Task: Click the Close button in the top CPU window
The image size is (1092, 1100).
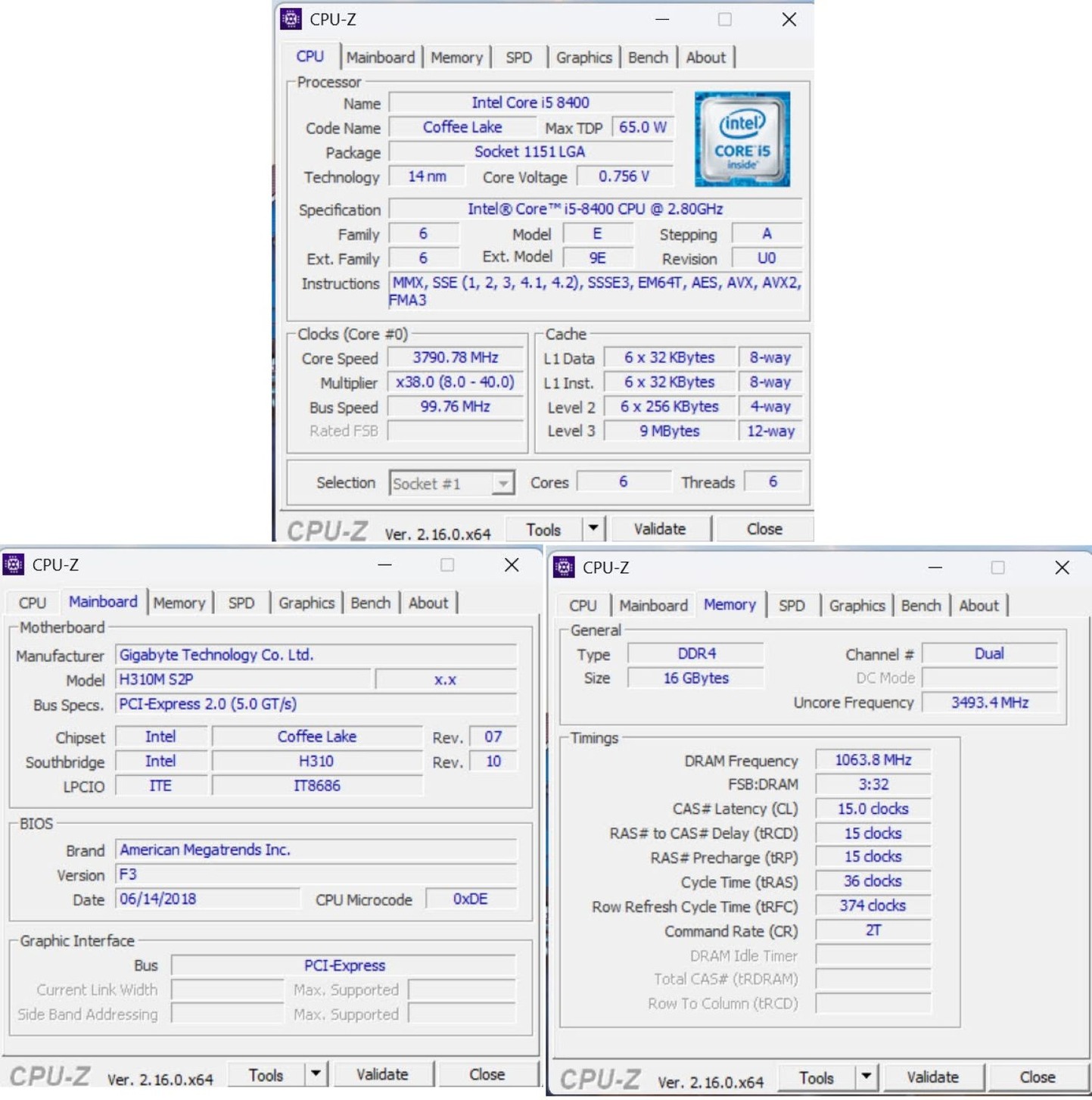Action: pos(764,528)
